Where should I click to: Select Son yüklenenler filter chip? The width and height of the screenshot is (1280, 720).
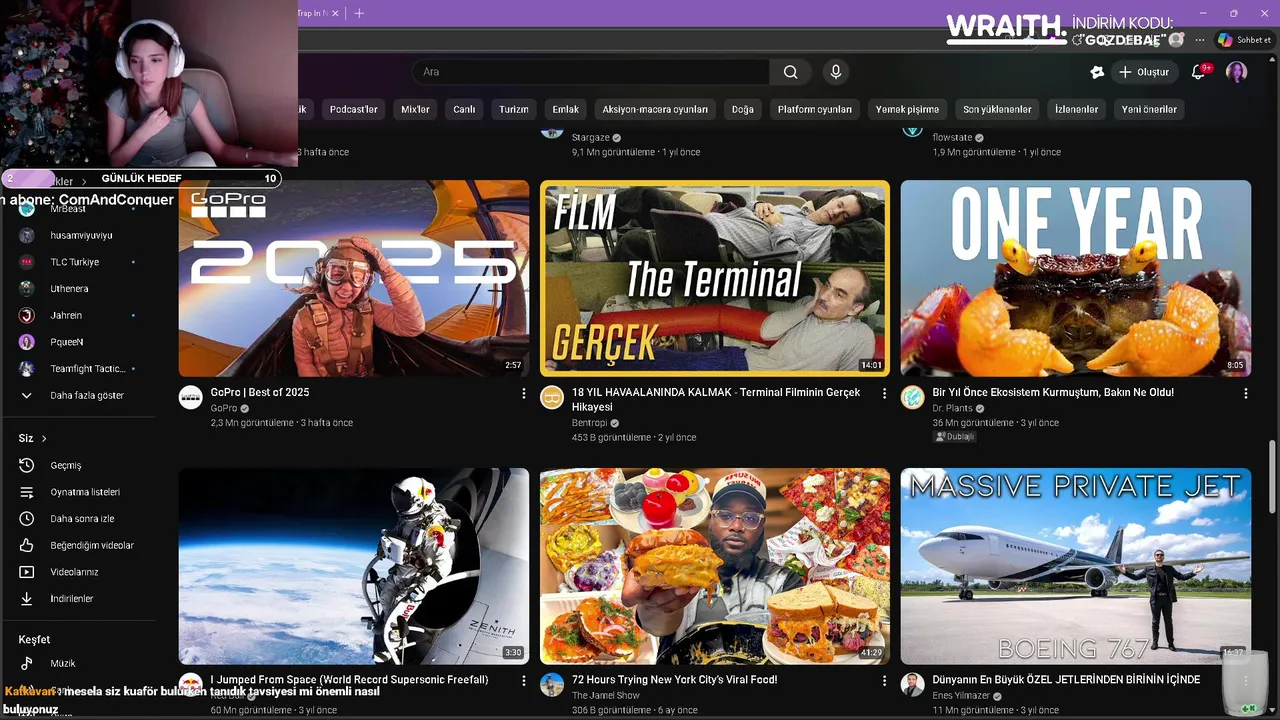click(x=997, y=109)
